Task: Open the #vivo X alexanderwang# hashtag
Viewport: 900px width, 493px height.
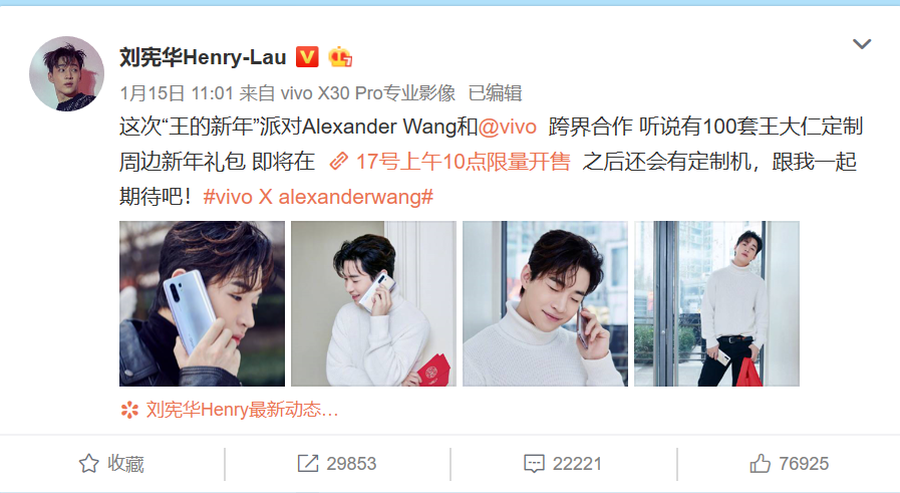Action: coord(318,197)
